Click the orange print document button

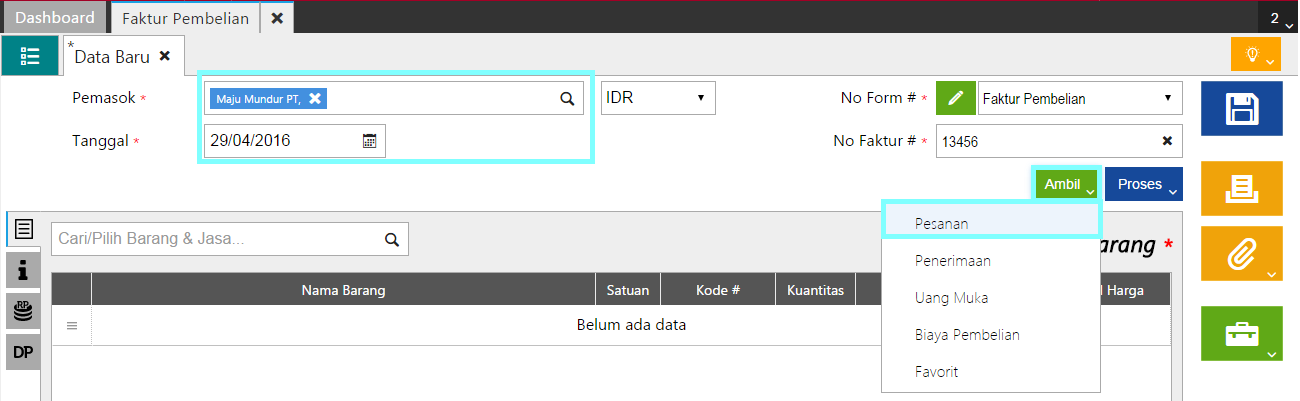coord(1240,186)
